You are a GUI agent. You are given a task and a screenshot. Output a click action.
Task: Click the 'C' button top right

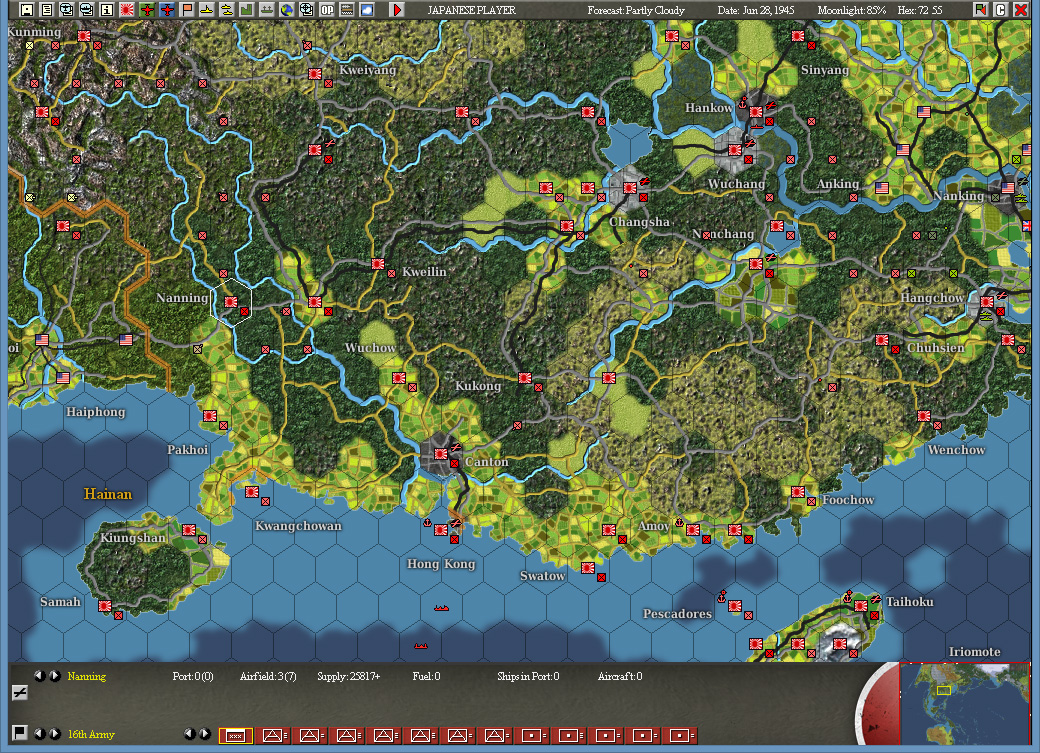(x=1001, y=9)
